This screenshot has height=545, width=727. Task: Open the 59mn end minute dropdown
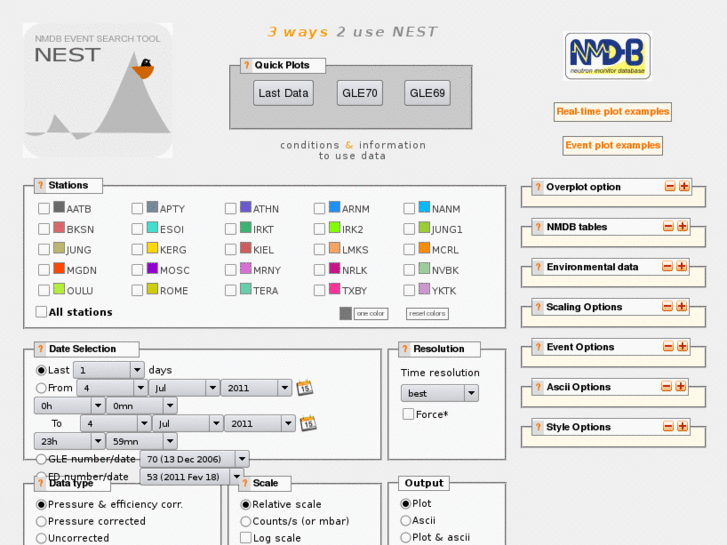[141, 441]
